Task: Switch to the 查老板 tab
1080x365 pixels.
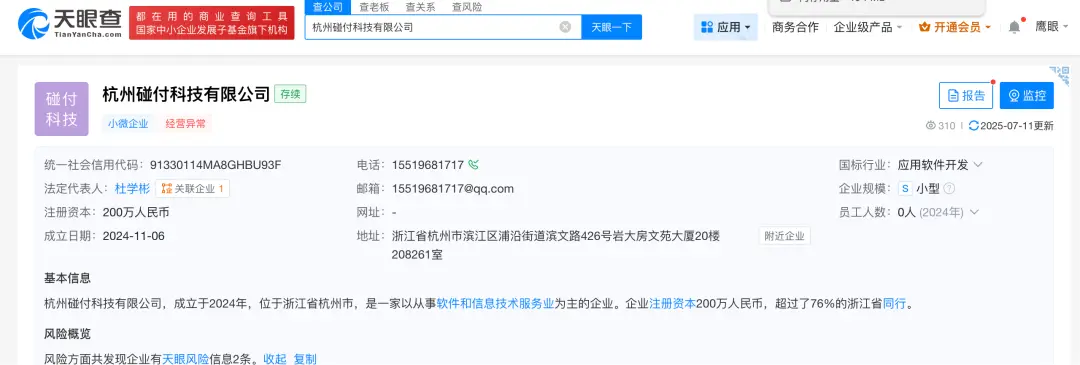Action: 373,7
